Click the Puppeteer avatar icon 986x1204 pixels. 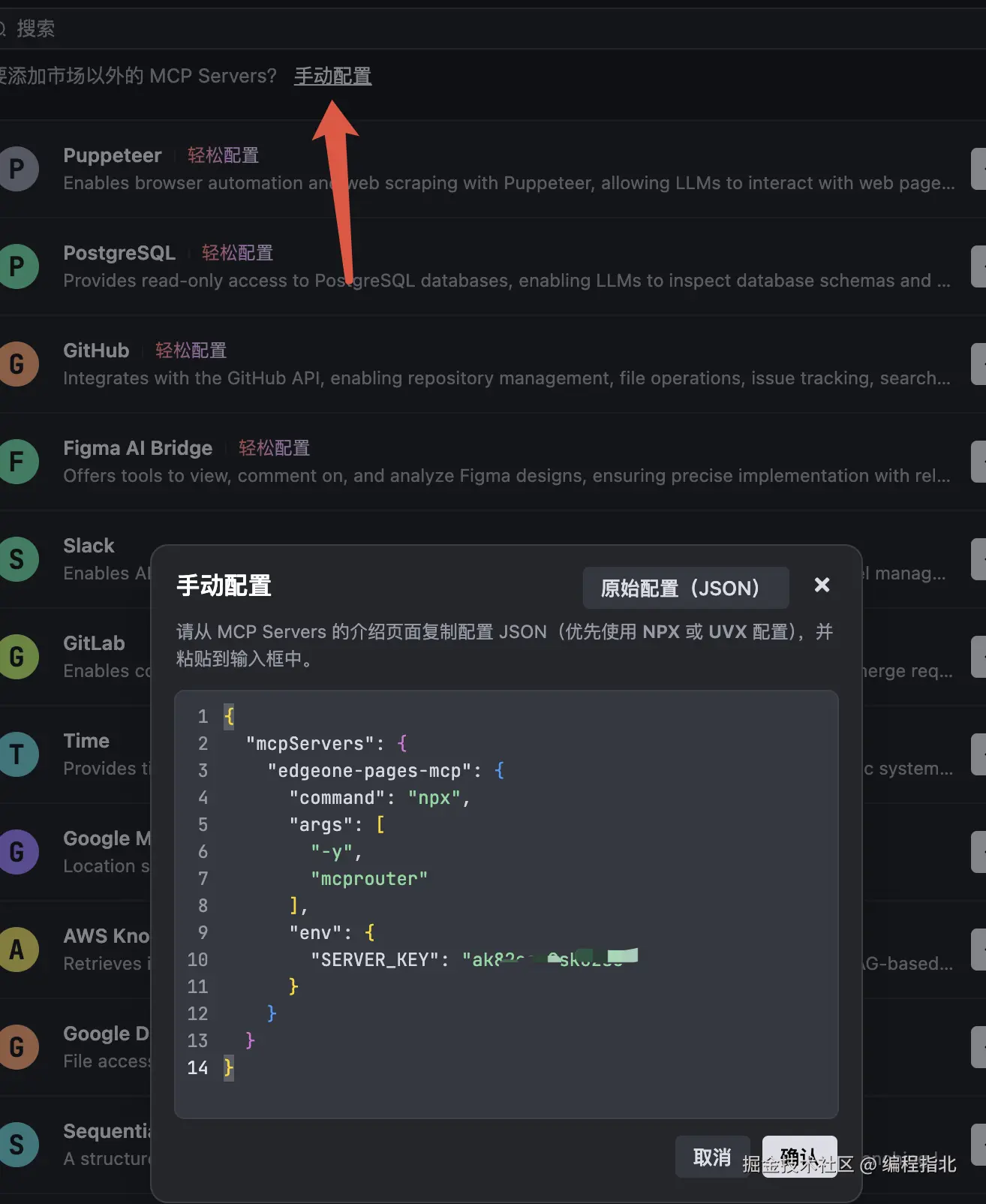click(x=17, y=169)
